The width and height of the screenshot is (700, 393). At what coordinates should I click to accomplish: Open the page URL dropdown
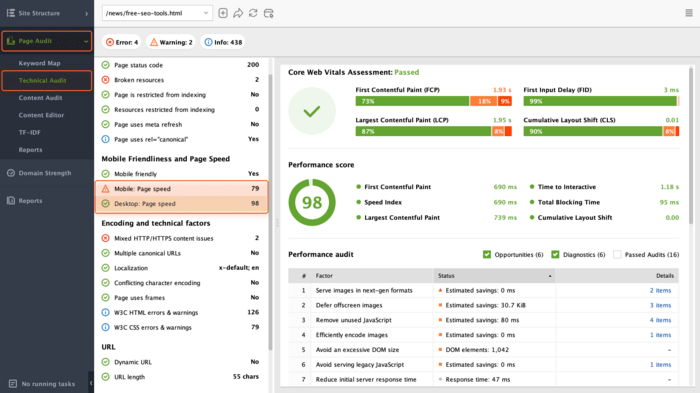click(206, 13)
